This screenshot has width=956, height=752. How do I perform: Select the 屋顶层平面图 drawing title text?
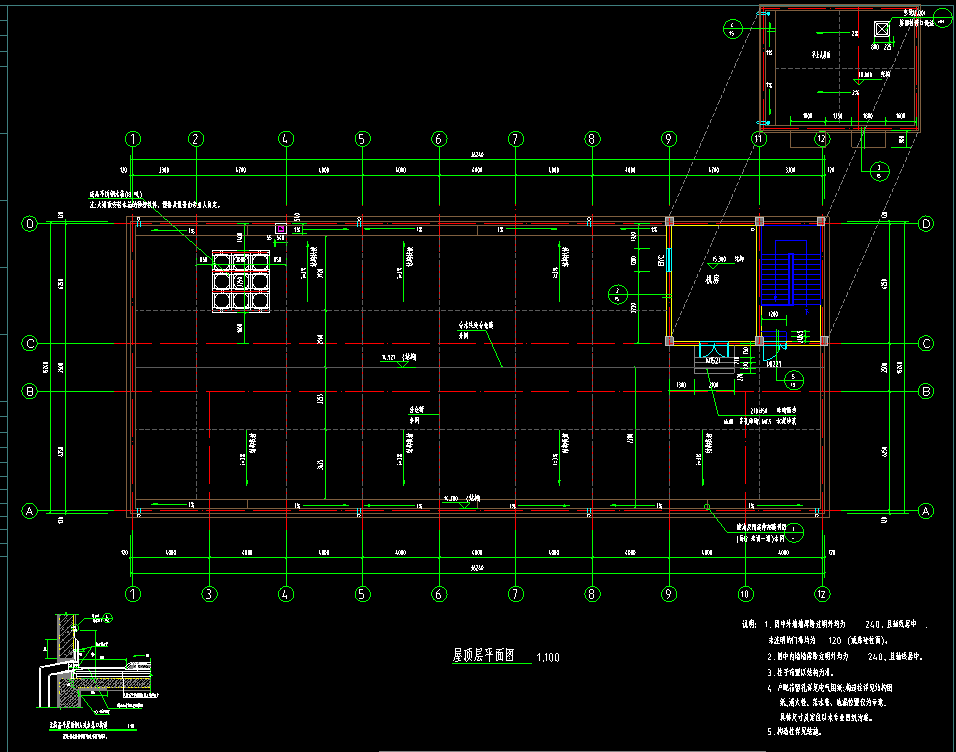(x=483, y=656)
